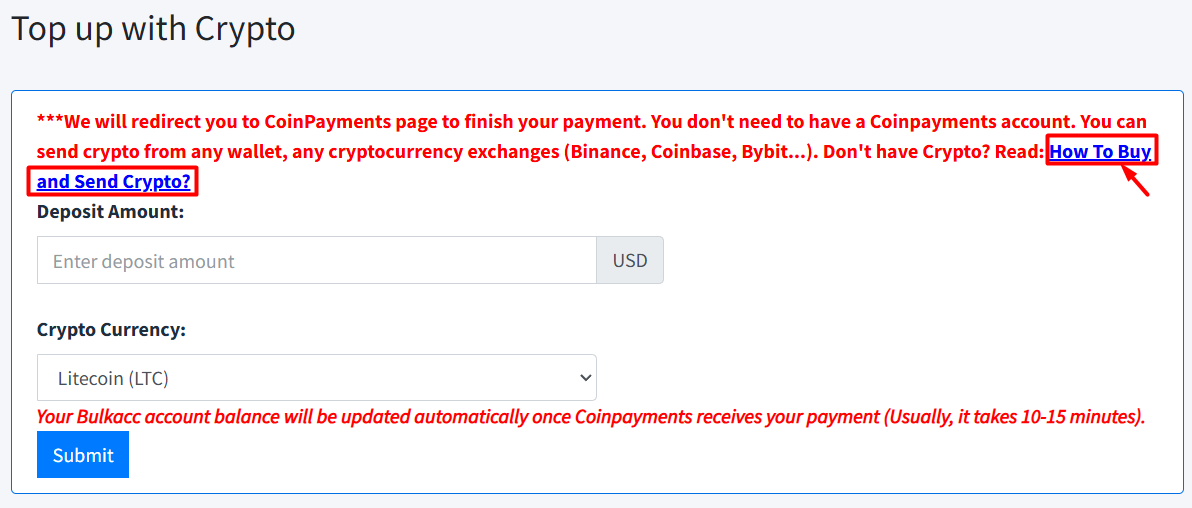Click the red arrow pointing at link
Screen dimensions: 1192x508
coord(1136,182)
